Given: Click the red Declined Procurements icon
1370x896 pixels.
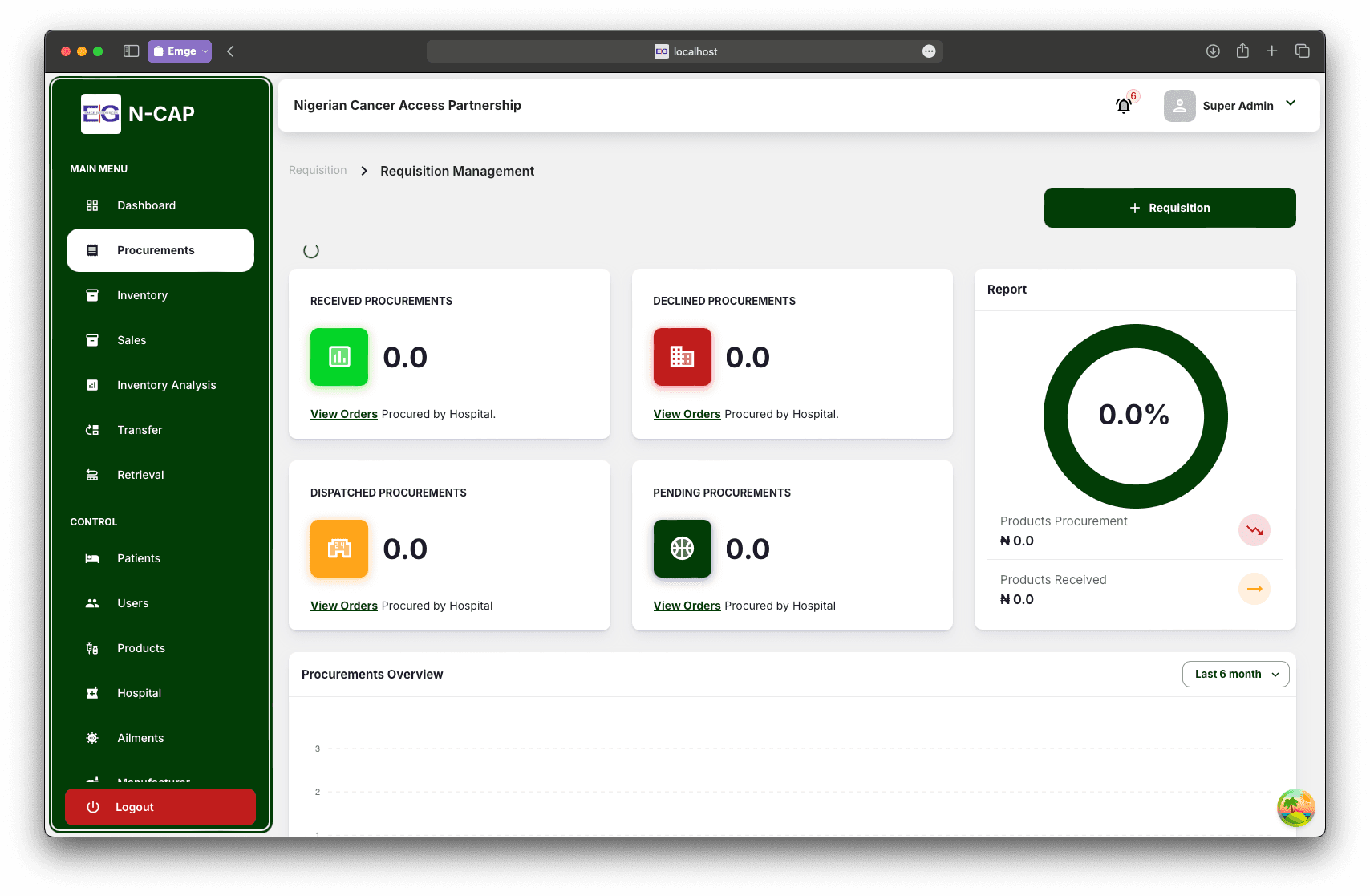Looking at the screenshot, I should pyautogui.click(x=682, y=357).
